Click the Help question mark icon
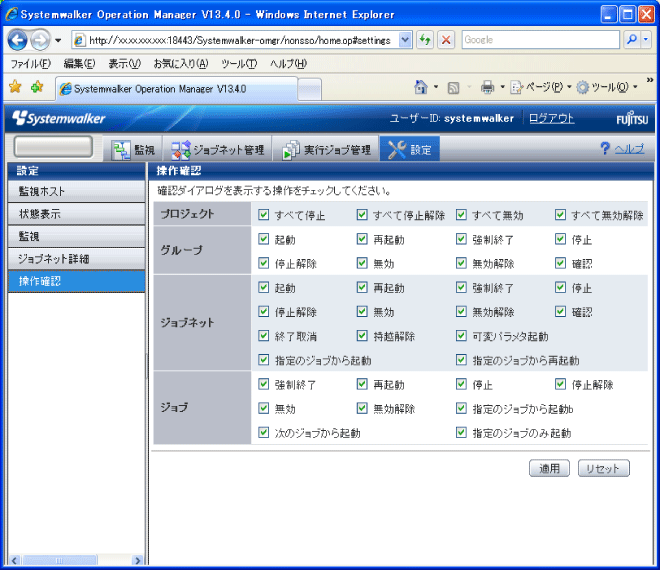The image size is (660, 570). [604, 148]
